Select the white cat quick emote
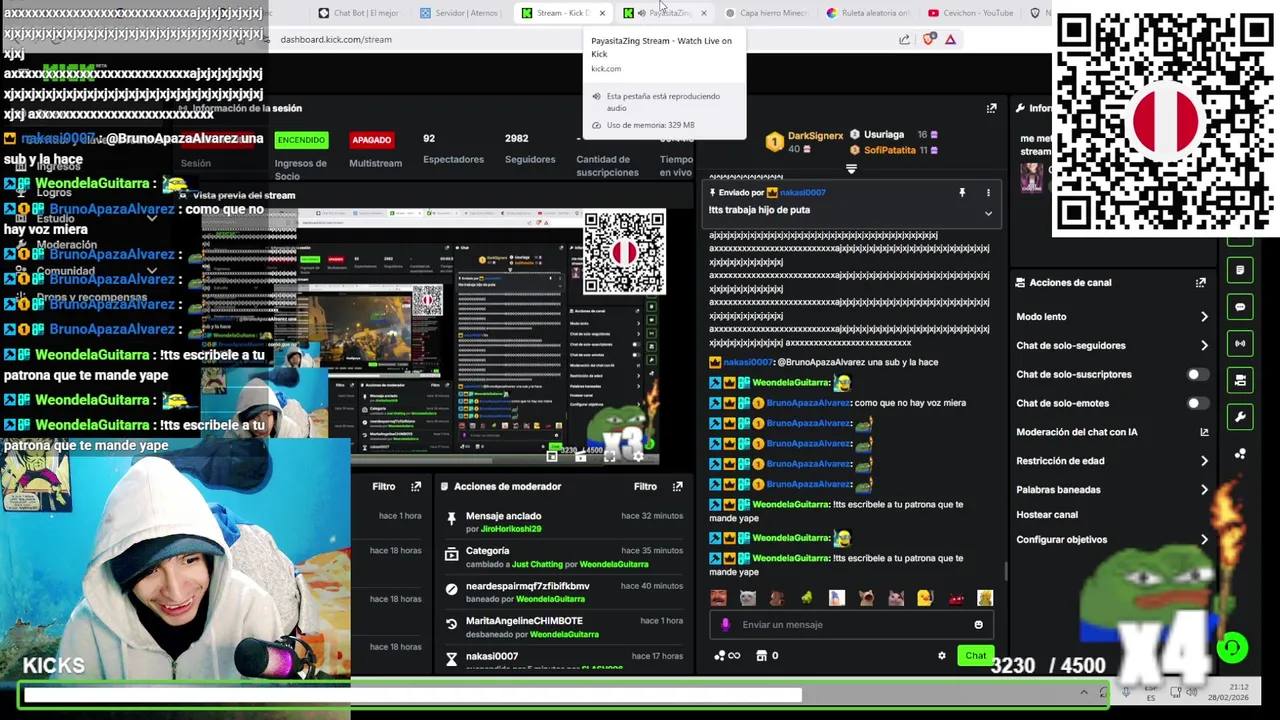 [x=747, y=598]
